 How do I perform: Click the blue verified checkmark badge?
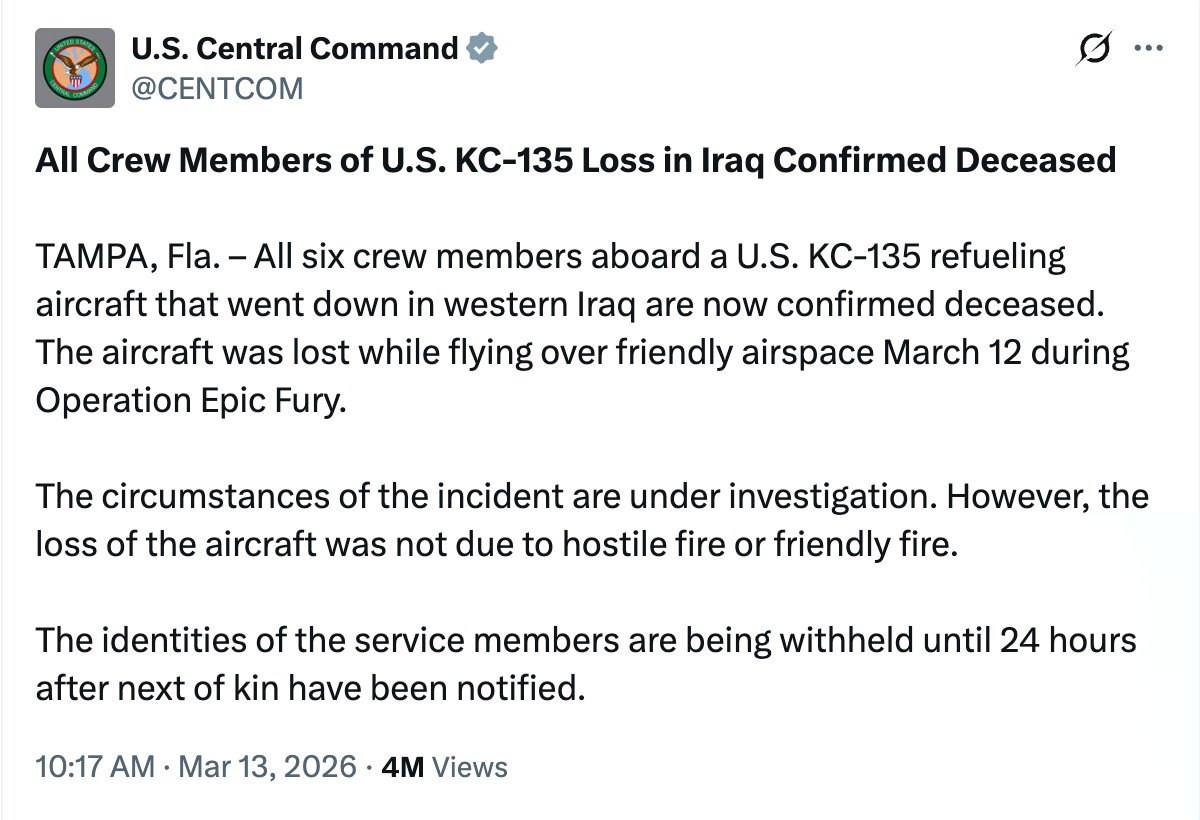coord(483,47)
